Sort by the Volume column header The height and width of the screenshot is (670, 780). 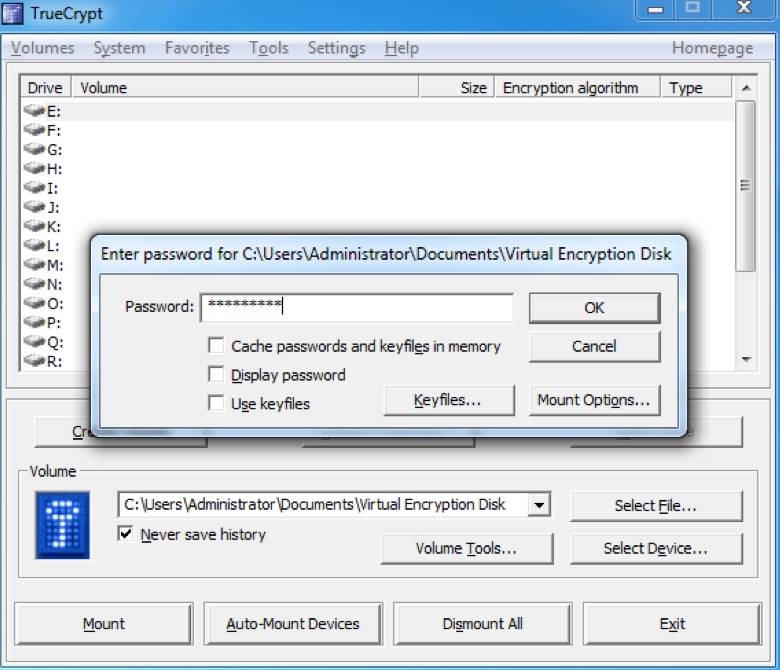point(245,88)
